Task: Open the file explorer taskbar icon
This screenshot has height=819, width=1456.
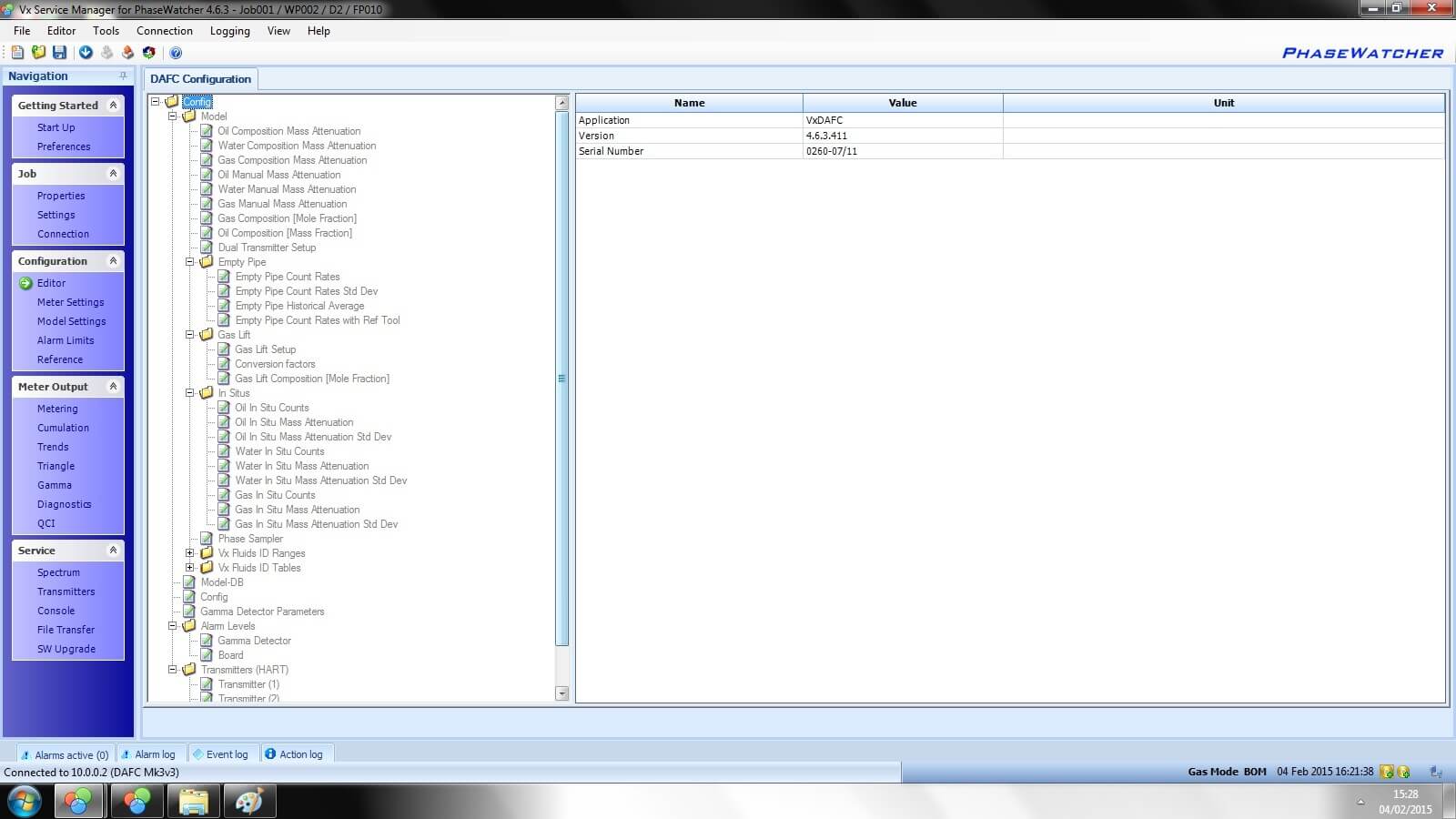Action: (193, 802)
